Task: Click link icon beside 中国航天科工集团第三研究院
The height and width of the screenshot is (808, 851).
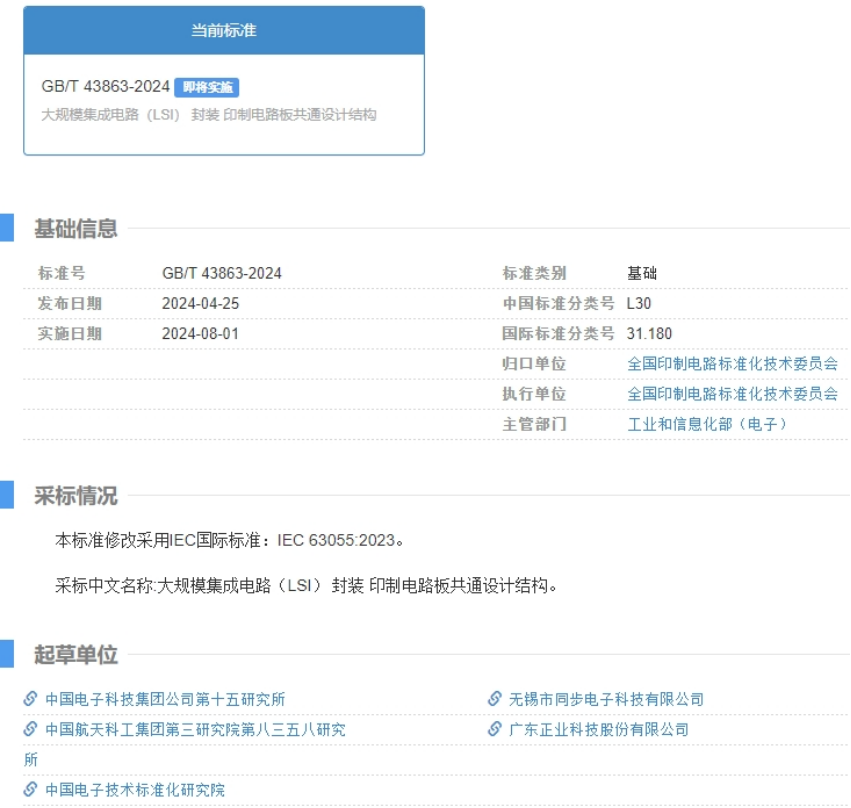Action: pos(31,729)
